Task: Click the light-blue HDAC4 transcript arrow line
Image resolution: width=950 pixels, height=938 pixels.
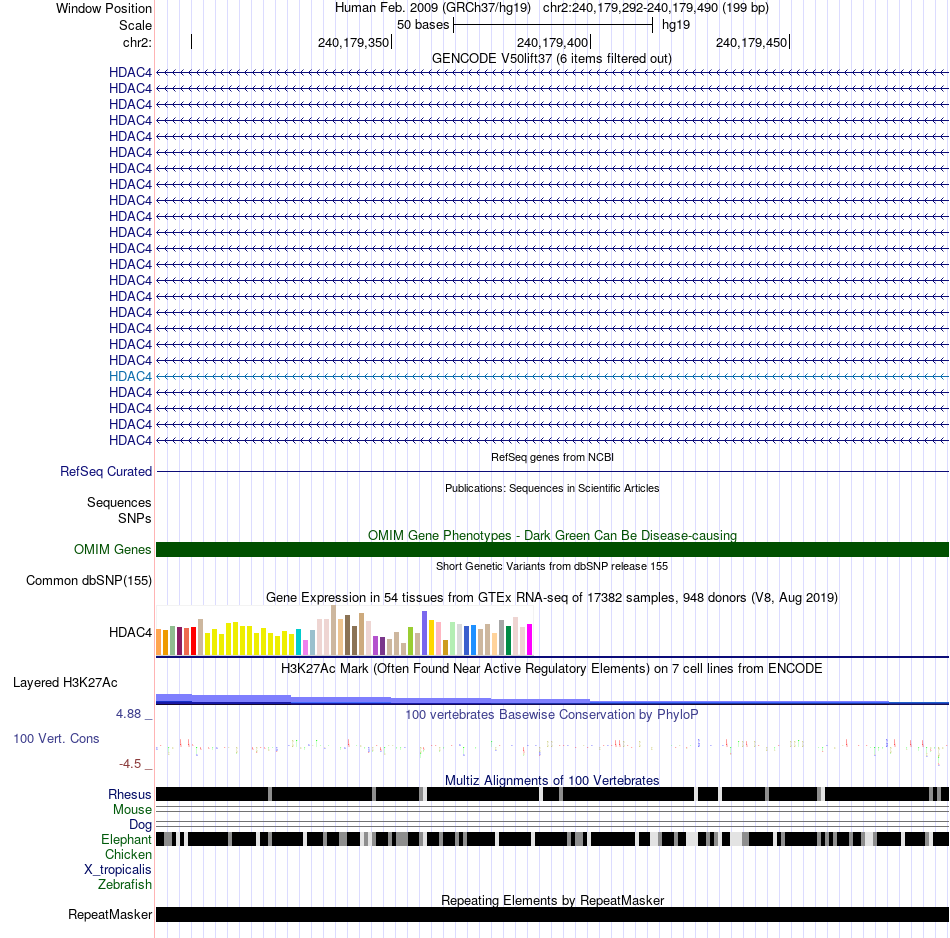Action: [x=553, y=376]
